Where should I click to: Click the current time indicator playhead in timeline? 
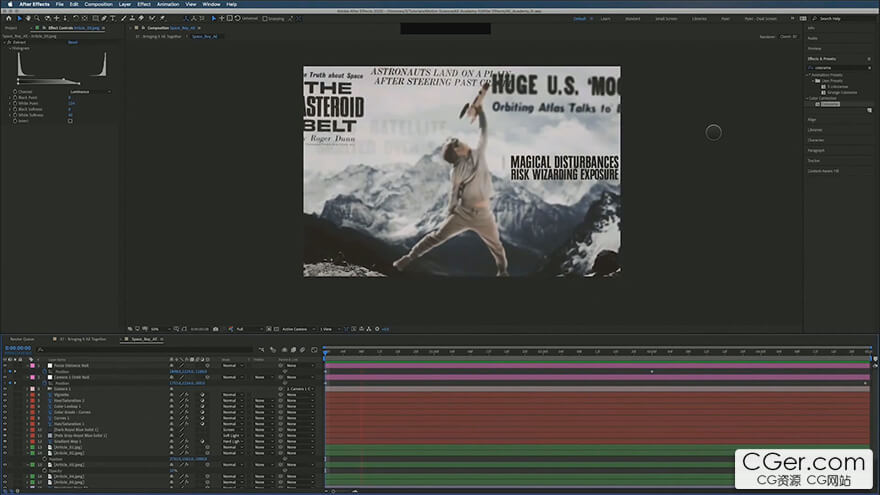pos(325,352)
